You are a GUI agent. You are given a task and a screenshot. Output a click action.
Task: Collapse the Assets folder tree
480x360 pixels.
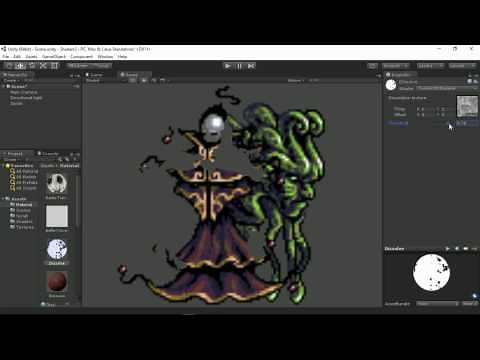[x=3, y=199]
